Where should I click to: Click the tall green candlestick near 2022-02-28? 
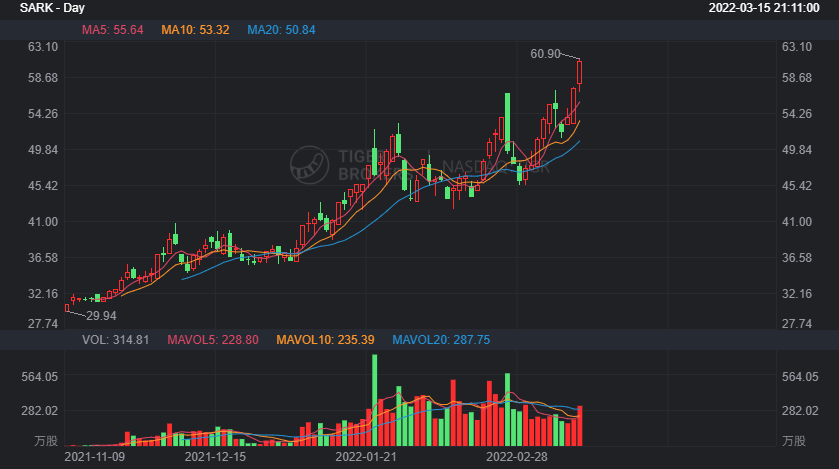pyautogui.click(x=507, y=120)
